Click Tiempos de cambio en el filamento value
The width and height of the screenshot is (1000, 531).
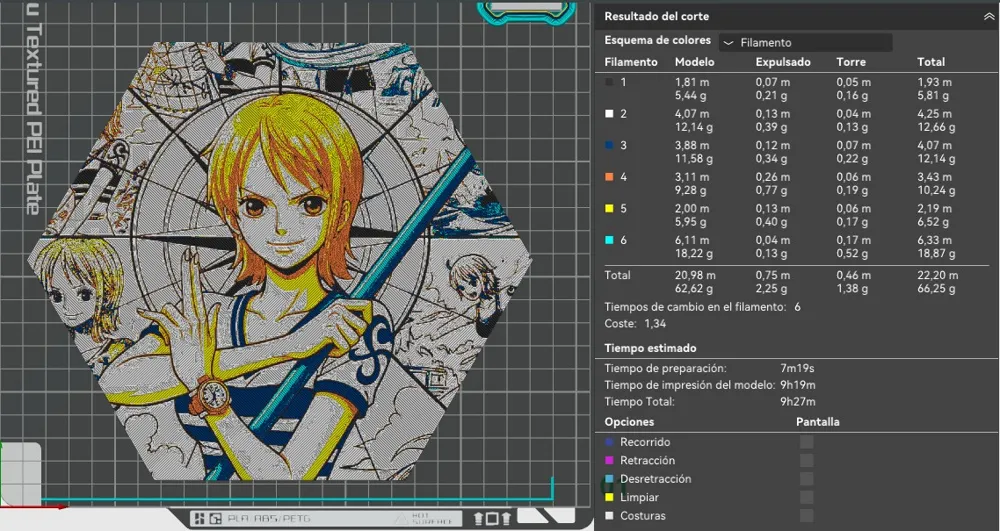click(x=797, y=307)
